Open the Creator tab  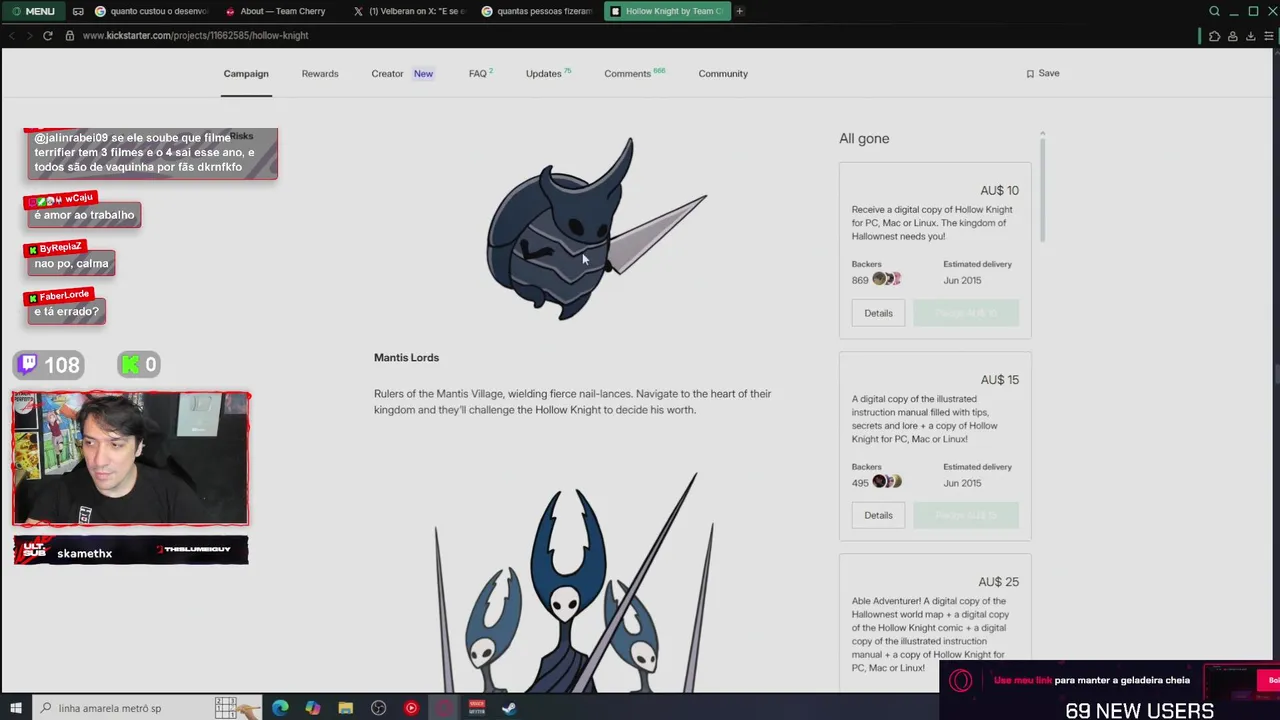(x=387, y=73)
